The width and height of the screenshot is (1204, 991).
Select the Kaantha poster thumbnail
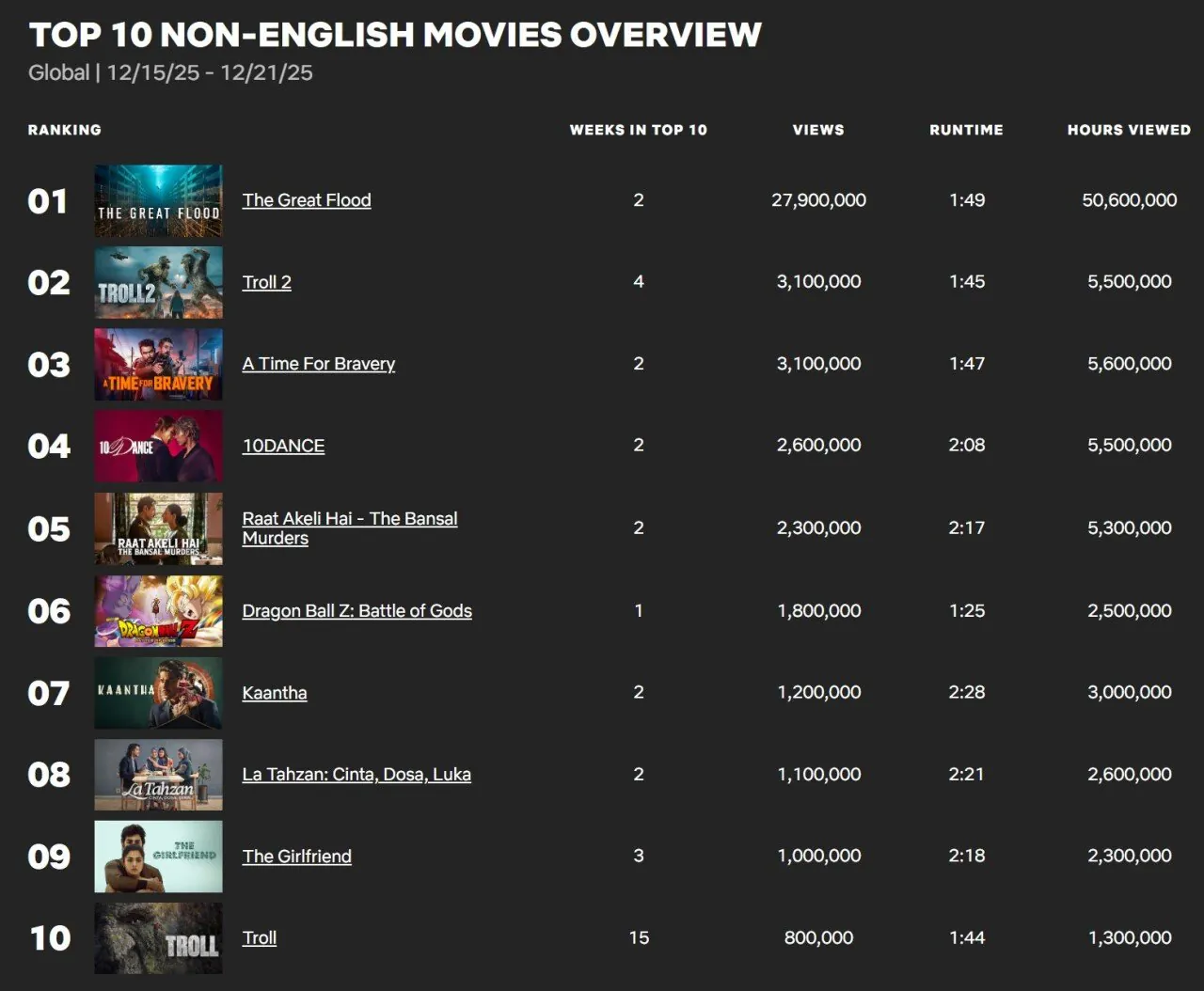tap(158, 693)
